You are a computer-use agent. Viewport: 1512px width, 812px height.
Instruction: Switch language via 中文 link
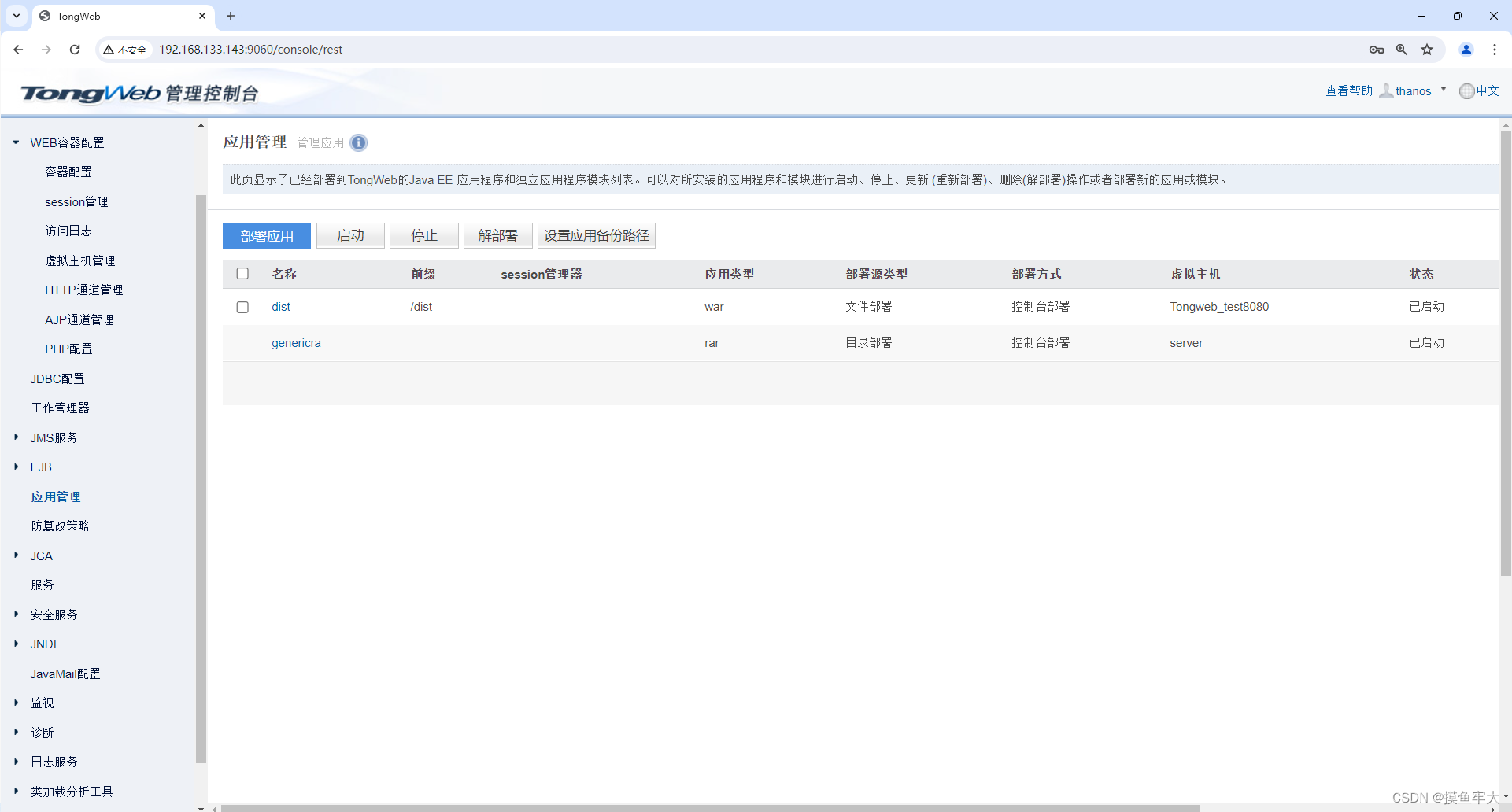(x=1488, y=91)
